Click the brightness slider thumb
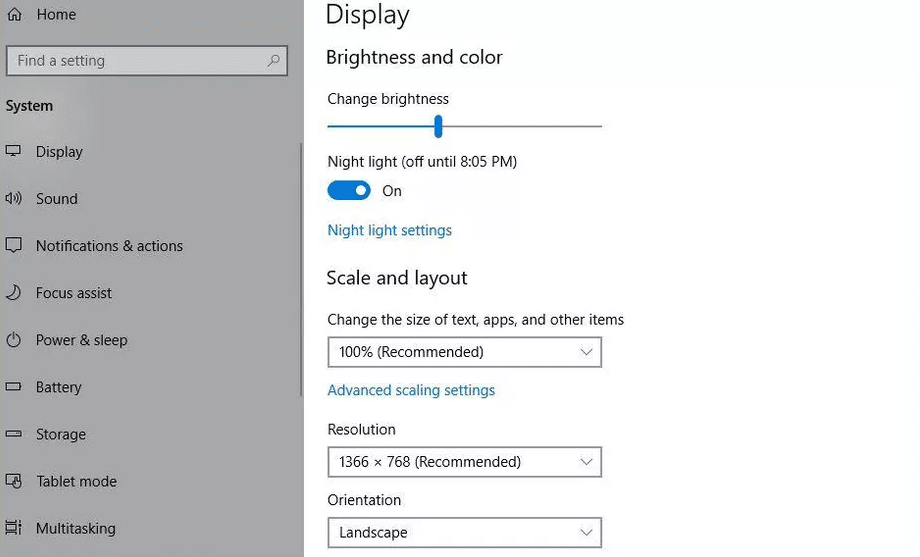920x557 pixels. [x=438, y=126]
